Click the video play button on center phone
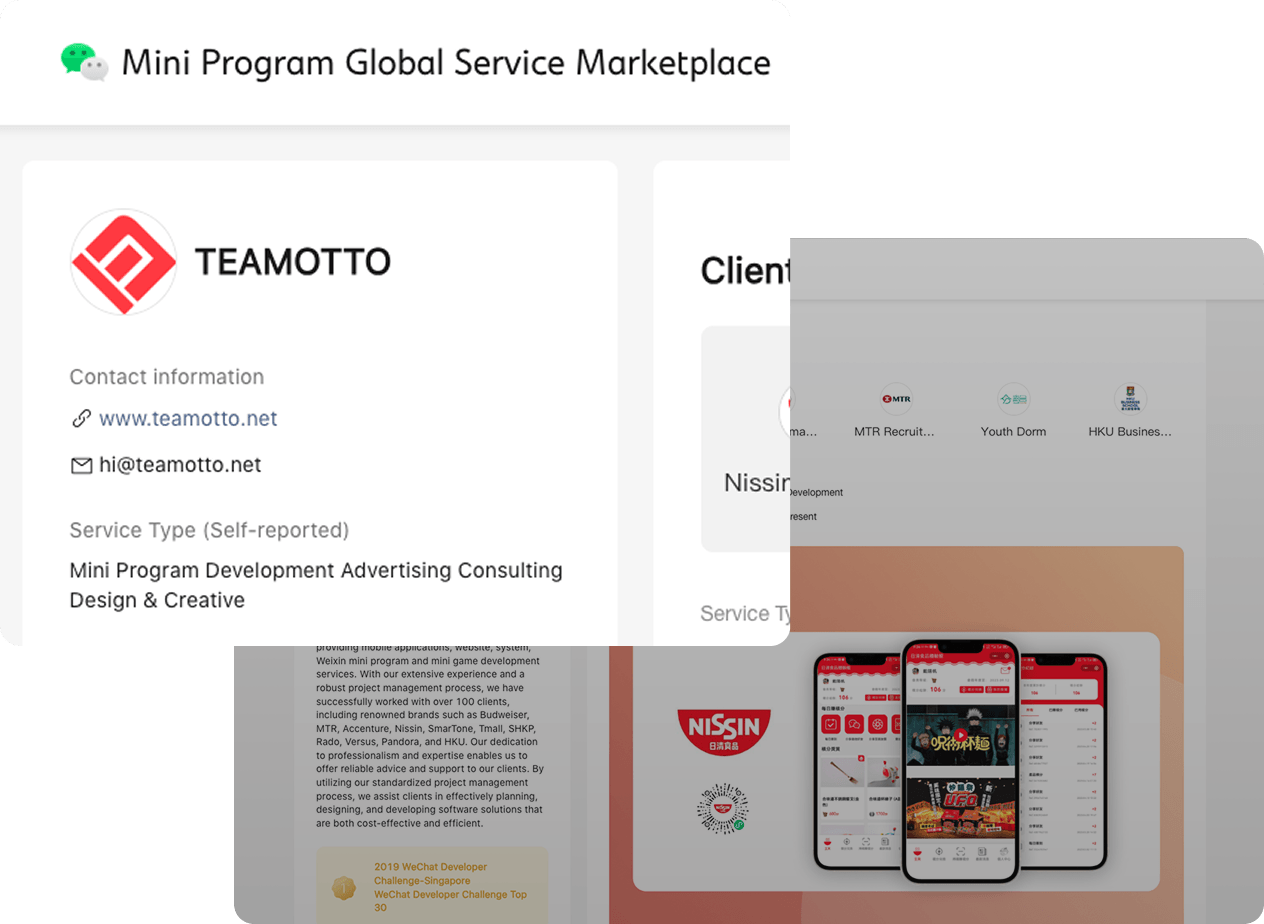1264x924 pixels. pos(960,735)
